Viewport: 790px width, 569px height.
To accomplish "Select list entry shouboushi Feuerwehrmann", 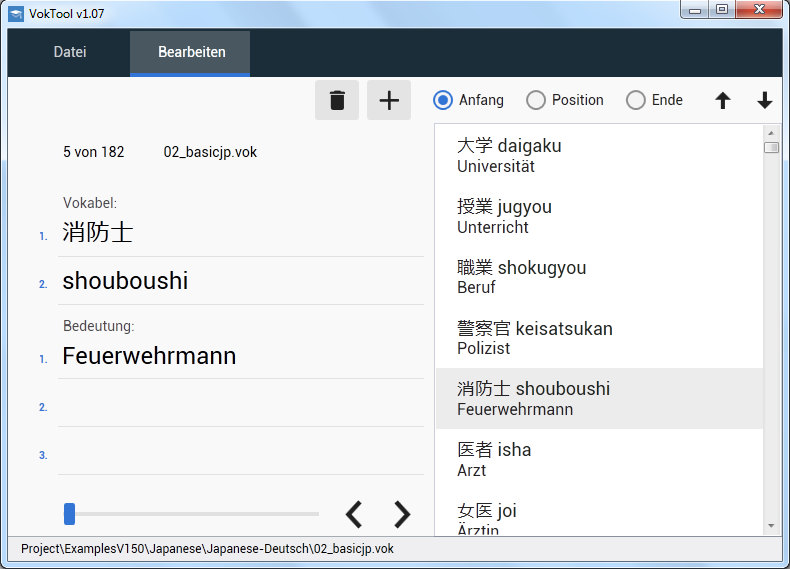I will [x=600, y=399].
